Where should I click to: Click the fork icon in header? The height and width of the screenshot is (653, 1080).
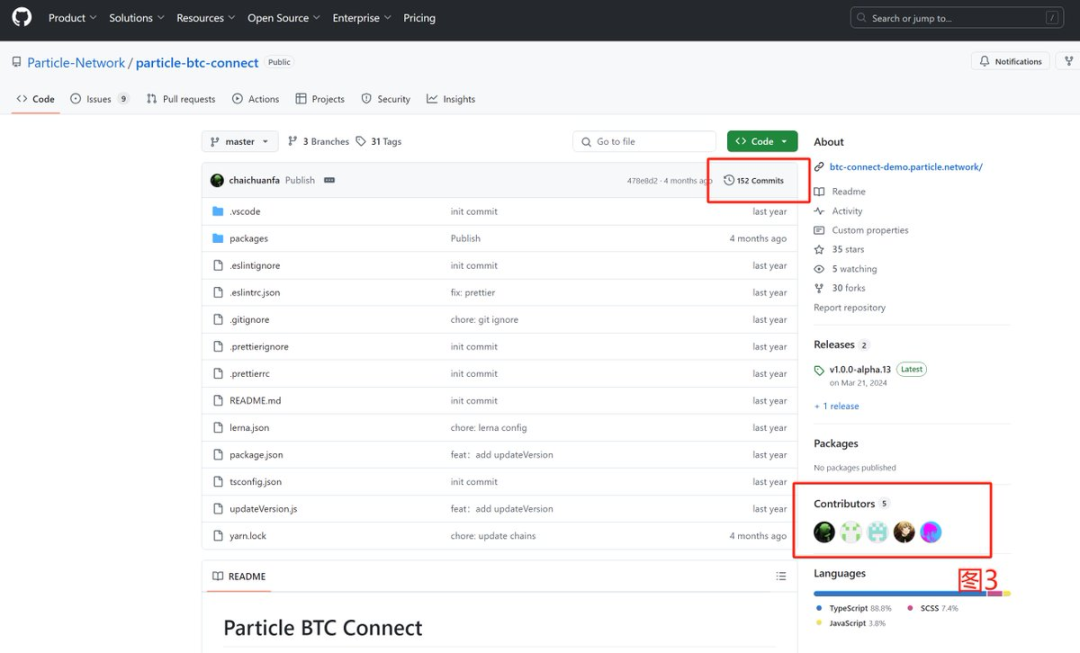1068,62
